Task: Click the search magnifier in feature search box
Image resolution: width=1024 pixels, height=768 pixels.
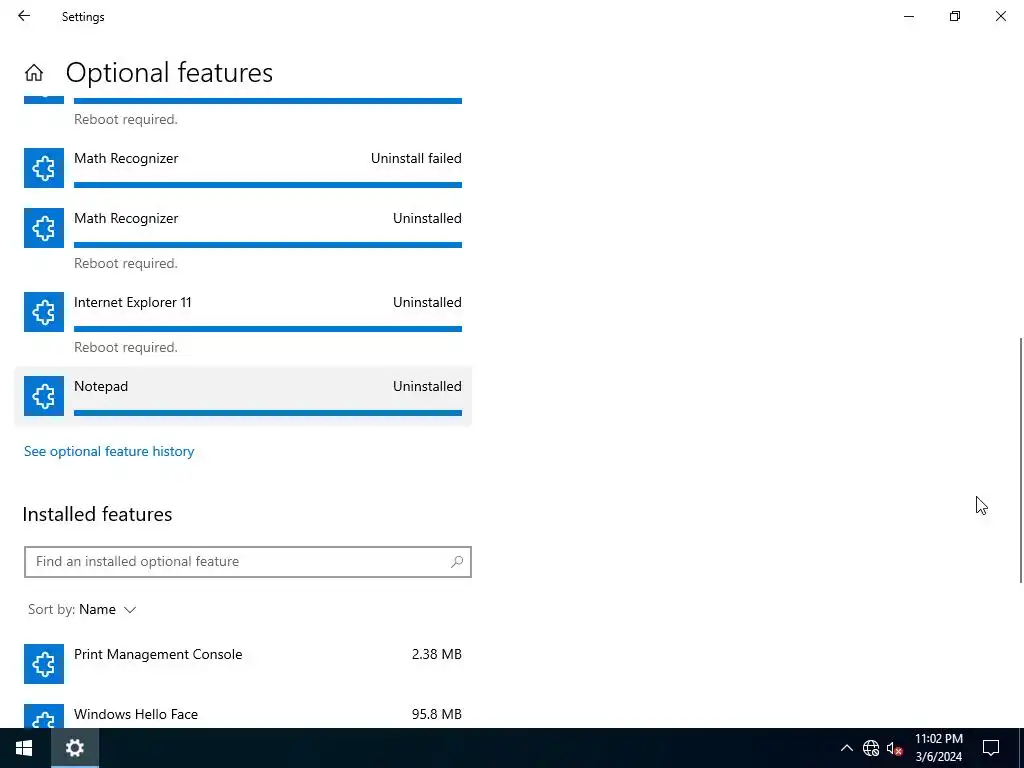Action: [456, 562]
